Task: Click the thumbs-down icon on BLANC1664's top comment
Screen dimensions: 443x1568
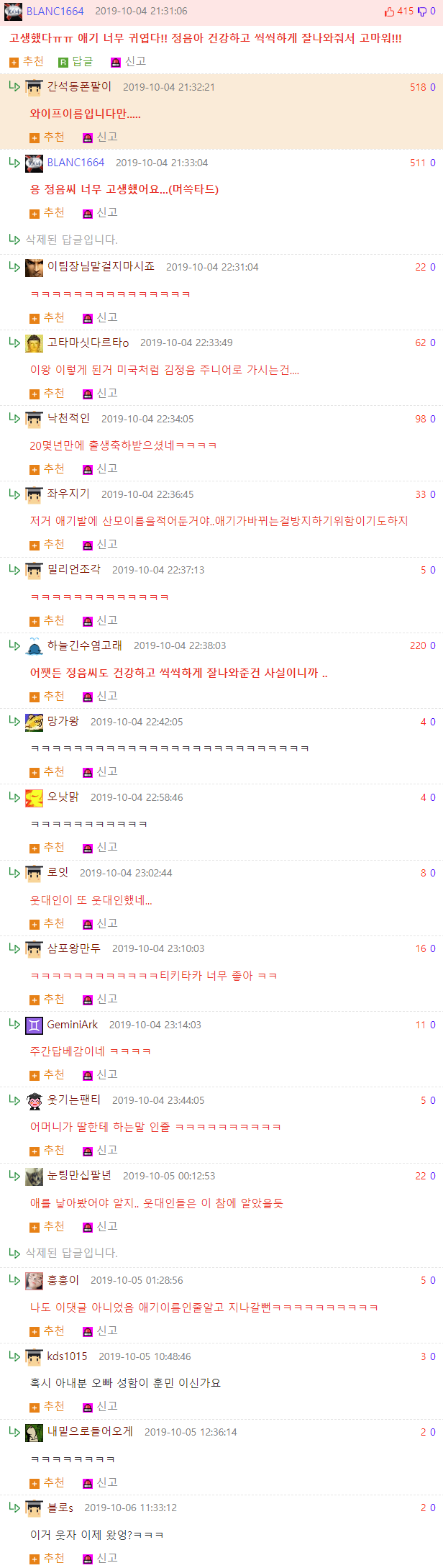Action: (x=422, y=12)
